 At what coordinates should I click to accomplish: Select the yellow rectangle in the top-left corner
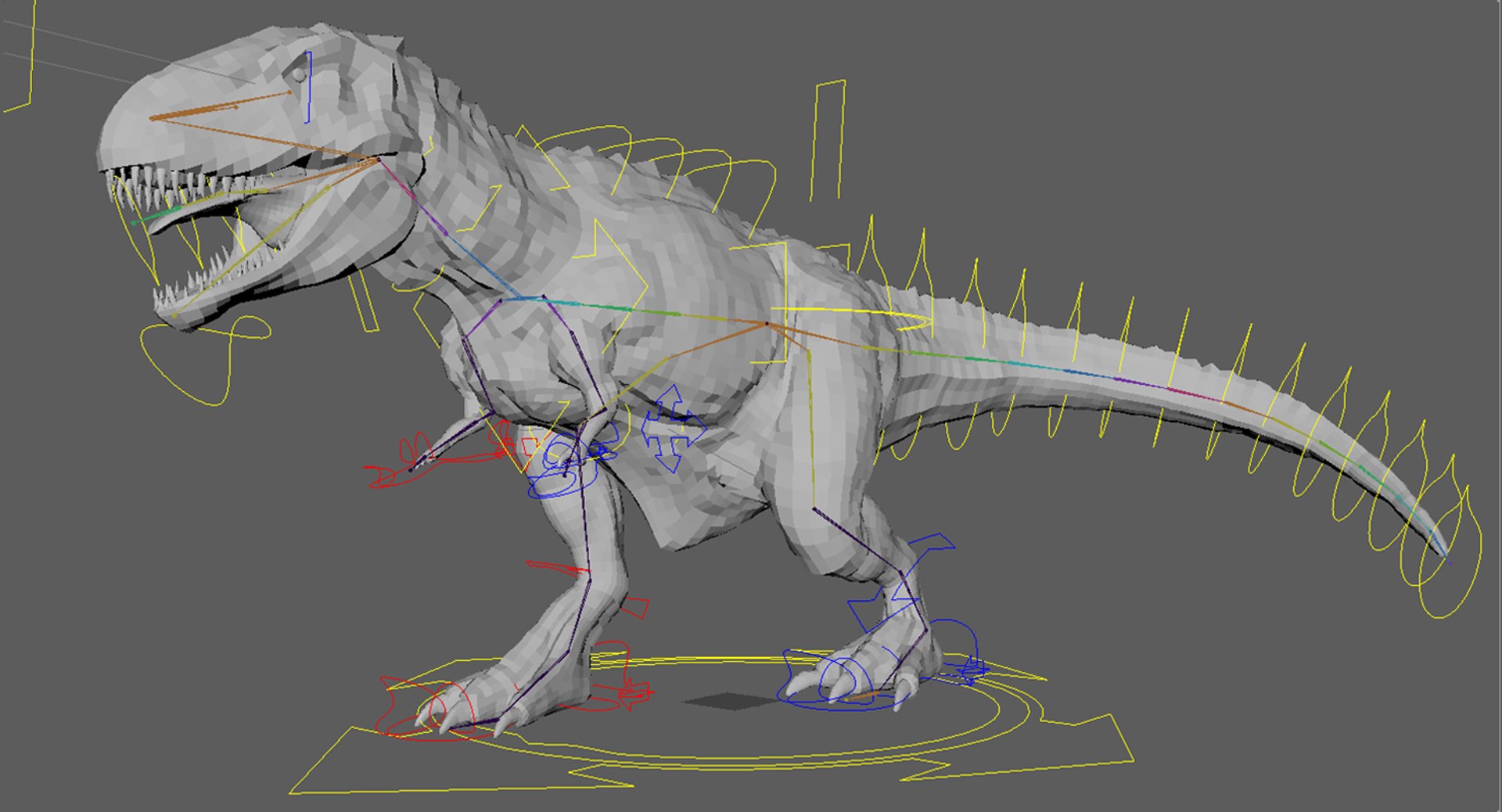[17, 55]
